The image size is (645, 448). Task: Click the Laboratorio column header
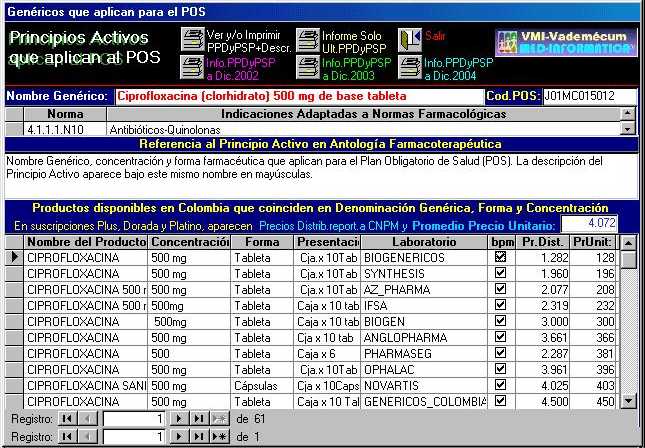tap(424, 242)
